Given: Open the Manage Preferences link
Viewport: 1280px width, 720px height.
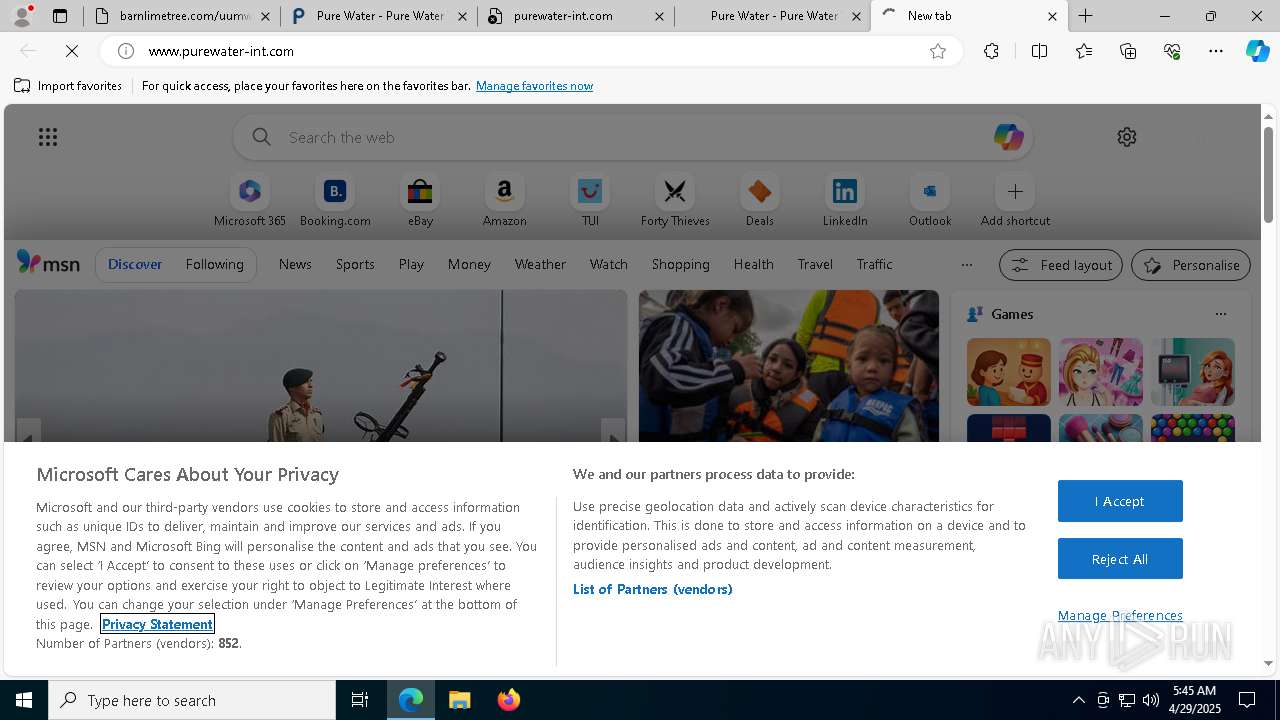Looking at the screenshot, I should click(1120, 615).
